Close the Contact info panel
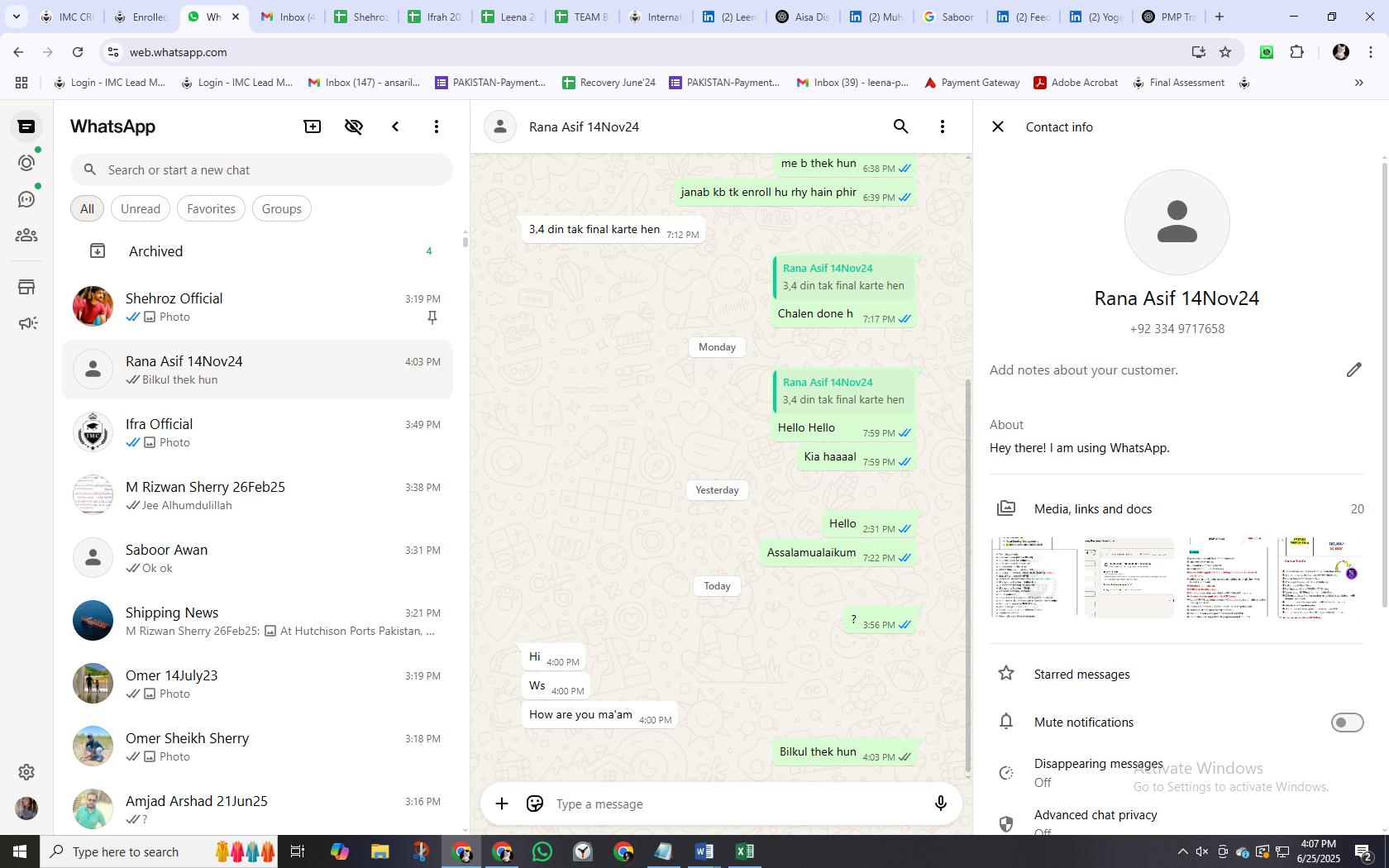The width and height of the screenshot is (1389, 868). coord(998,126)
